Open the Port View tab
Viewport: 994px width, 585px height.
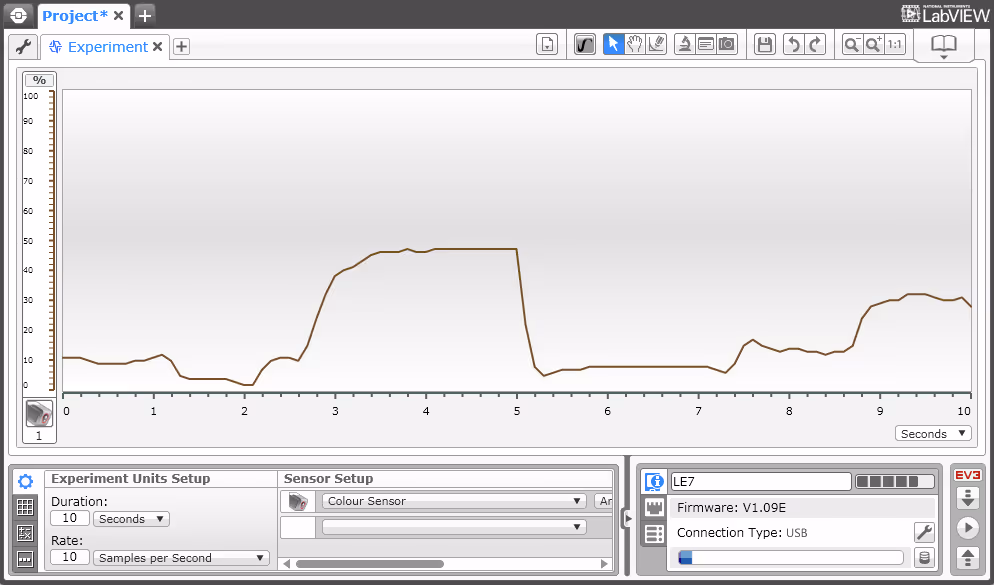coord(654,507)
